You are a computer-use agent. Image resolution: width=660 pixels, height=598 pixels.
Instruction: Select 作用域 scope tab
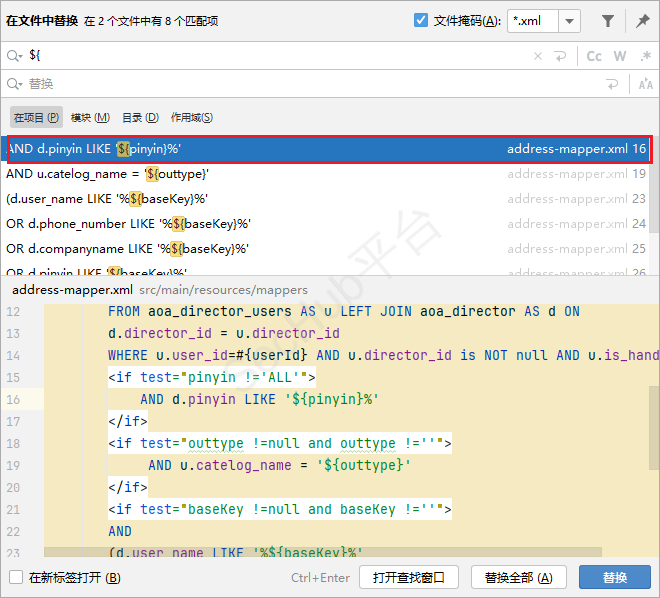pos(192,118)
